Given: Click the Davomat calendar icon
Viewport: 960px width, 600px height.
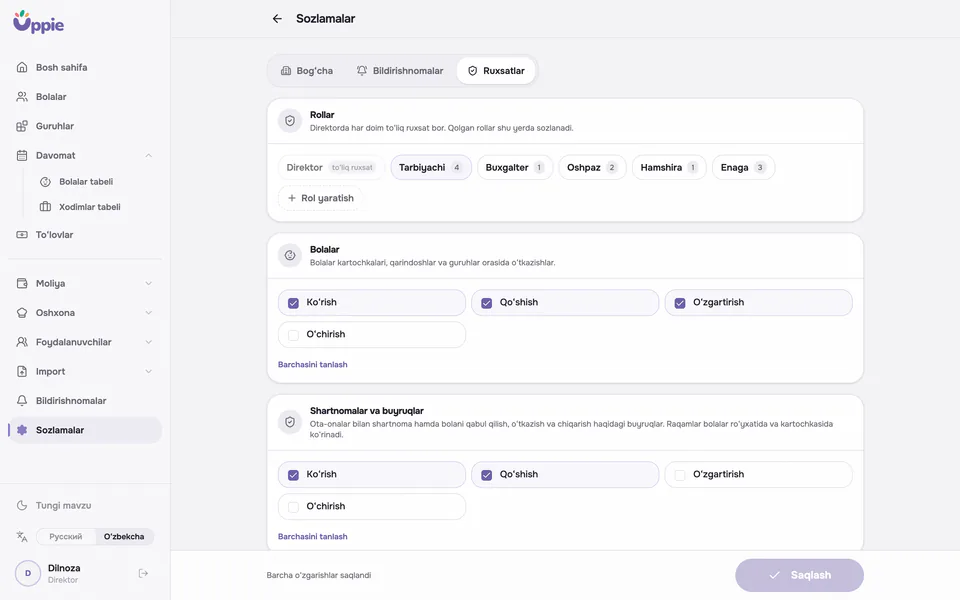Looking at the screenshot, I should 22,156.
